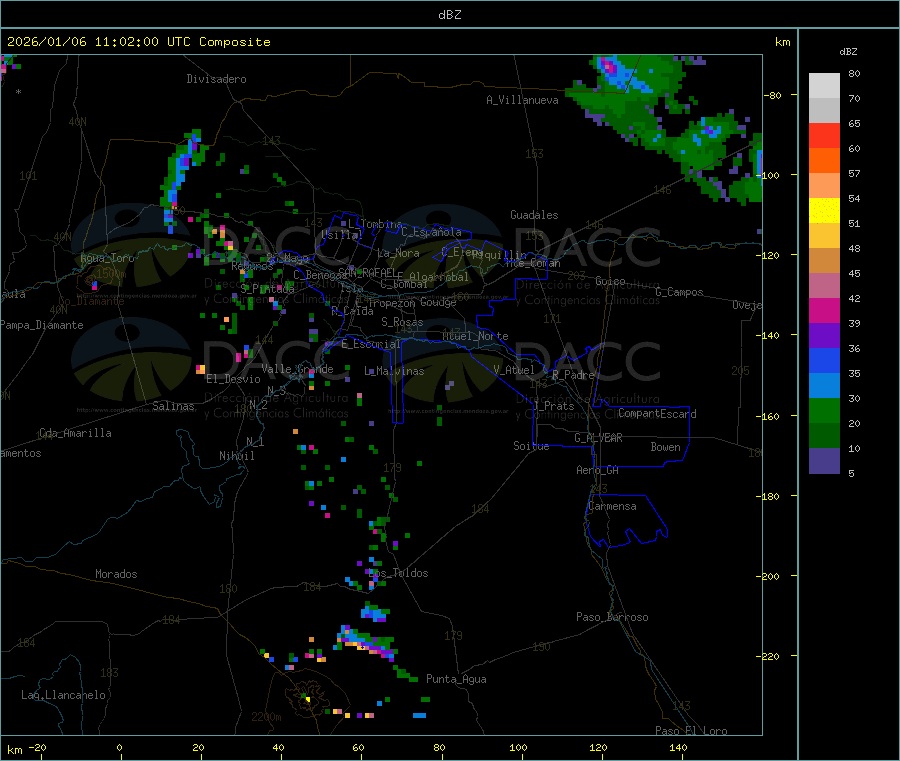This screenshot has height=761, width=900.
Task: Click the L_Malvinas map label
Action: (394, 371)
